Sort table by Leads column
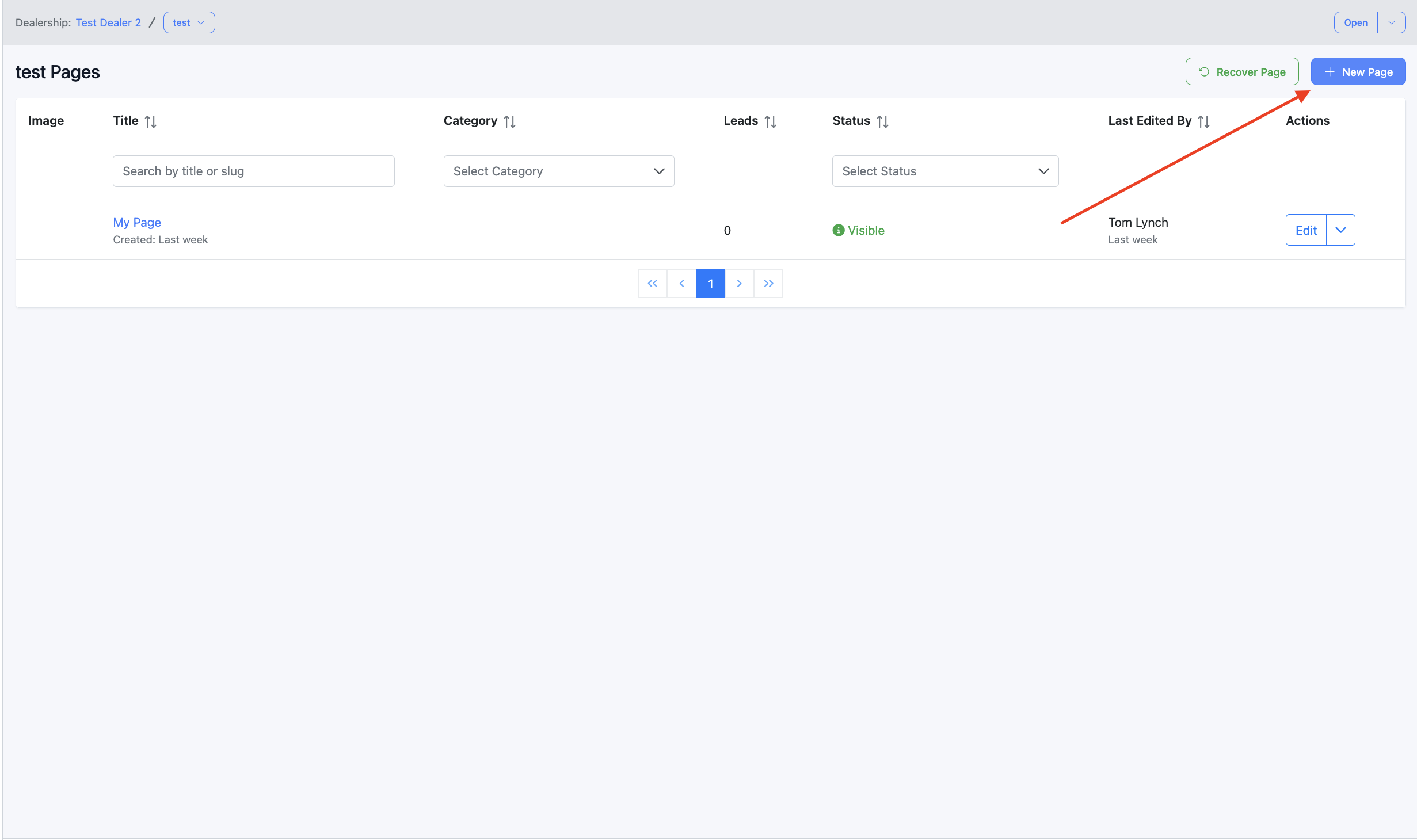 pyautogui.click(x=770, y=121)
